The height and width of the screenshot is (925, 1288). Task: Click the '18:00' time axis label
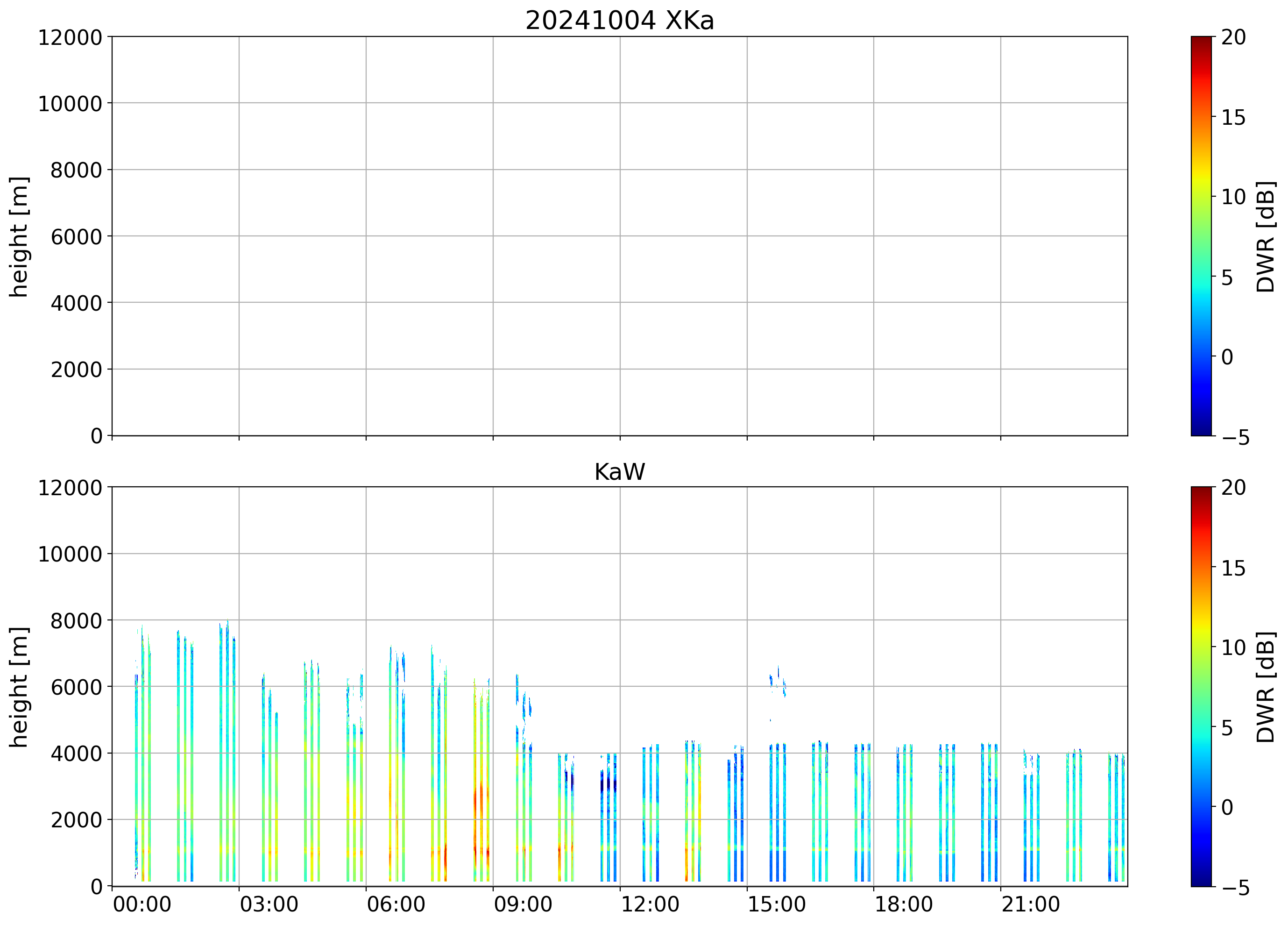coord(903,904)
